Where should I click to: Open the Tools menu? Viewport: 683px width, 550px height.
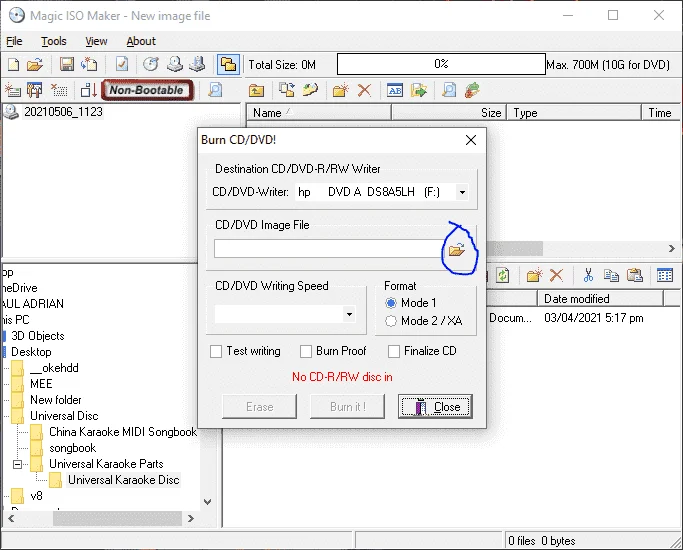click(54, 41)
